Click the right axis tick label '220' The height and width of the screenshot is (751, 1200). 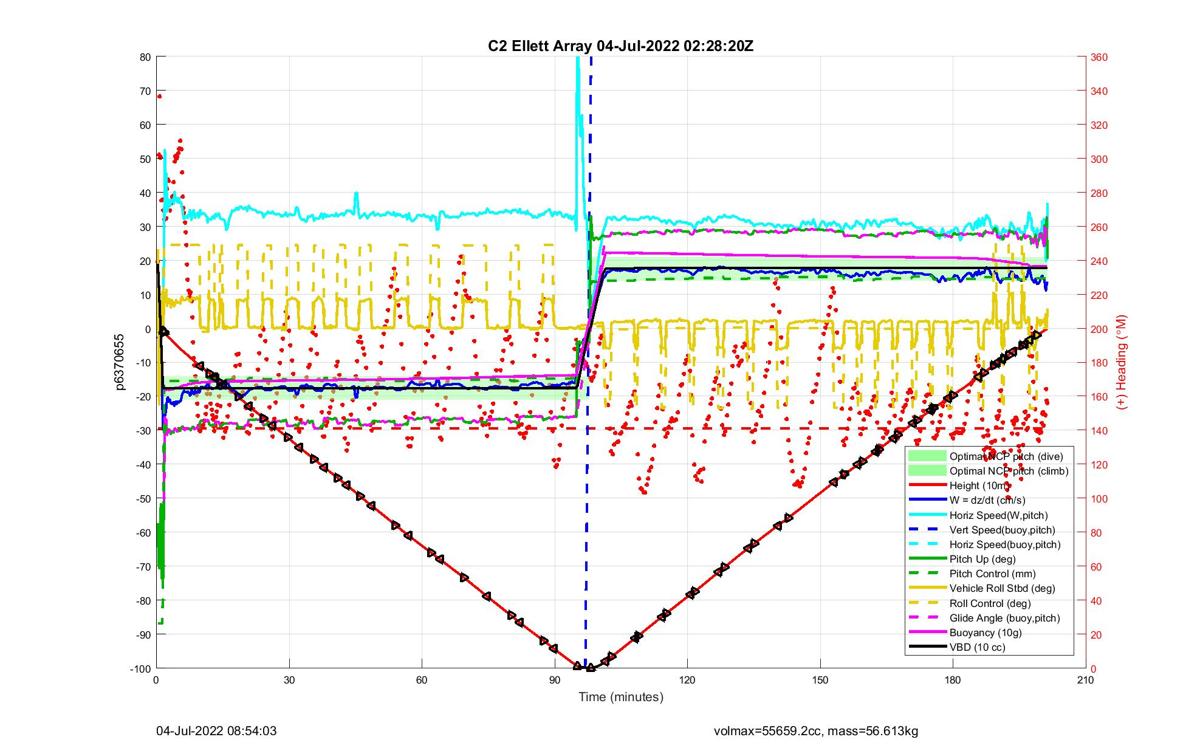coord(1100,295)
